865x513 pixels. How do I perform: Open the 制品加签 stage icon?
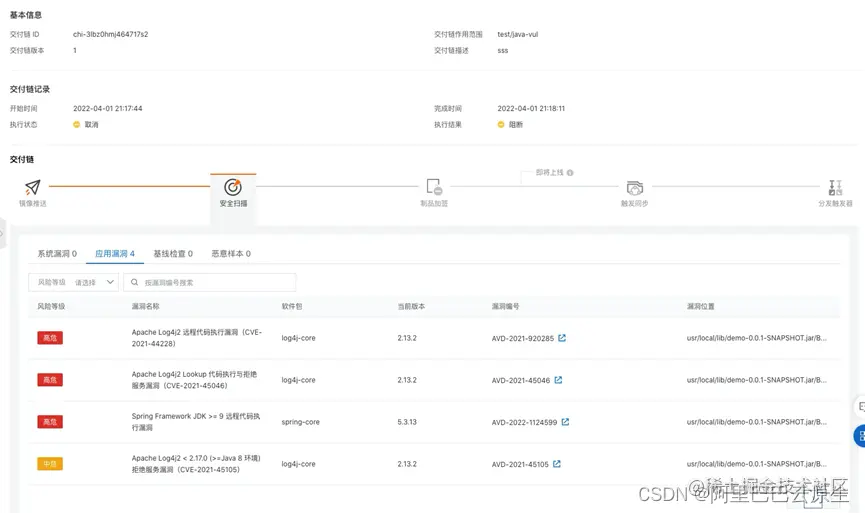pyautogui.click(x=434, y=187)
